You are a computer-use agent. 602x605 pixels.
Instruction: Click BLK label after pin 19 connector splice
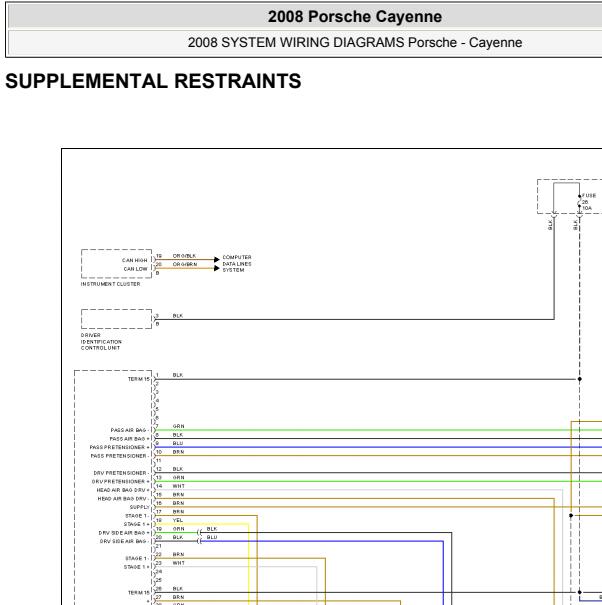pos(212,529)
